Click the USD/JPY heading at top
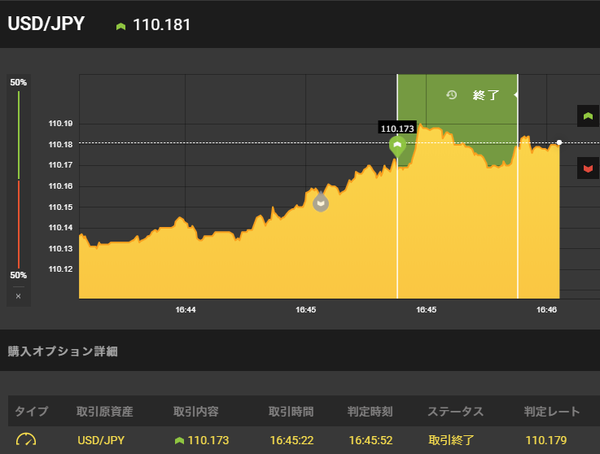 (46, 24)
